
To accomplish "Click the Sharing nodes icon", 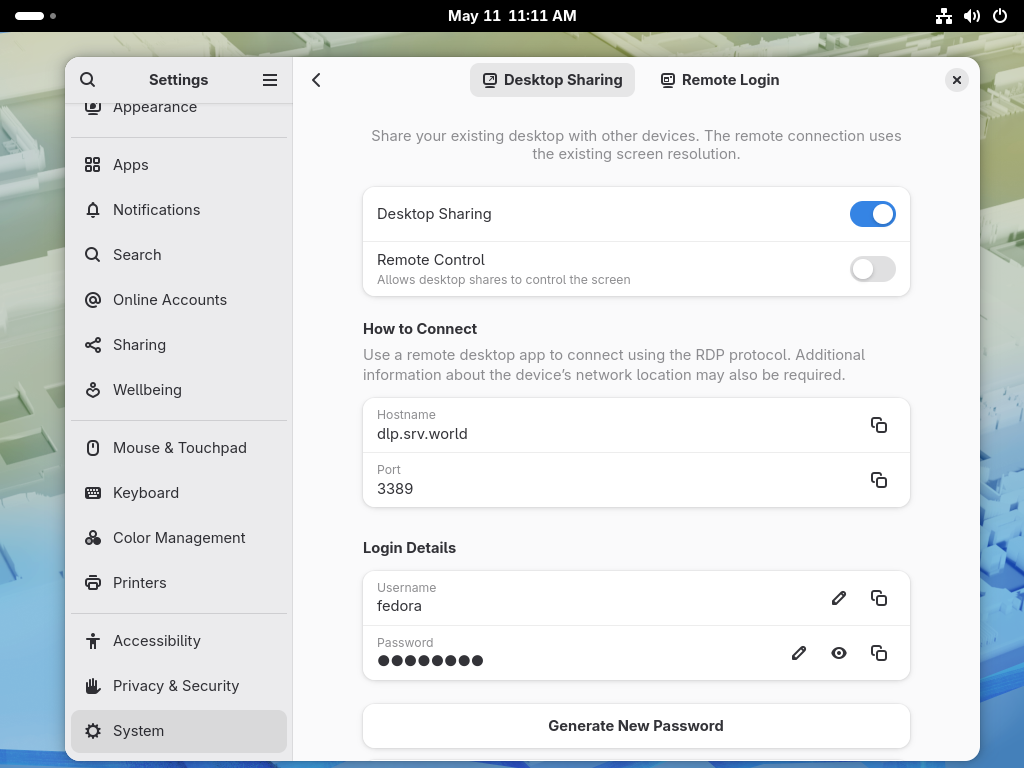I will (93, 345).
